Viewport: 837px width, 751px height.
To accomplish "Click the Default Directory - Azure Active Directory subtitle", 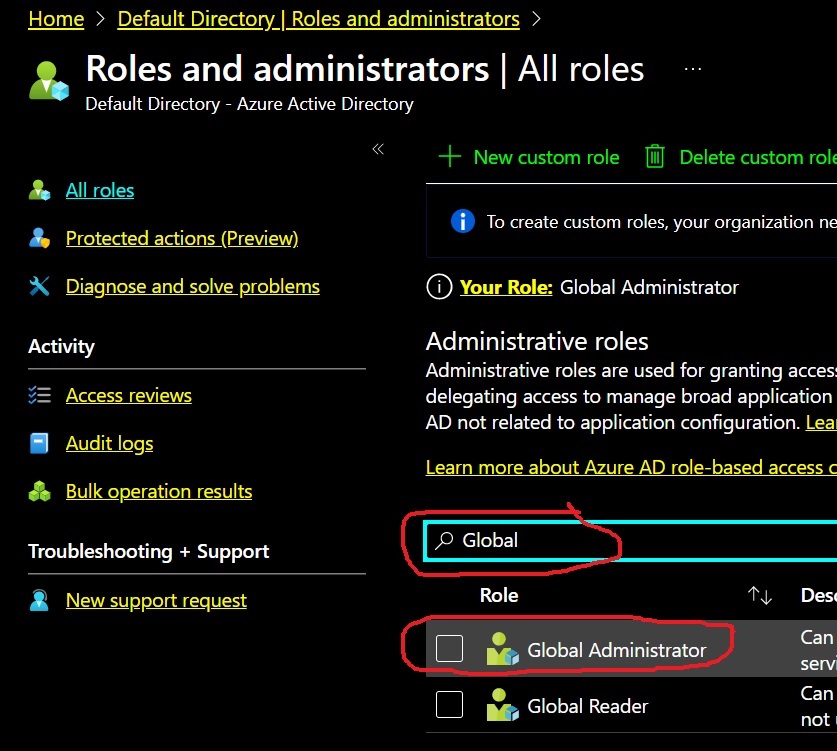I will click(249, 104).
